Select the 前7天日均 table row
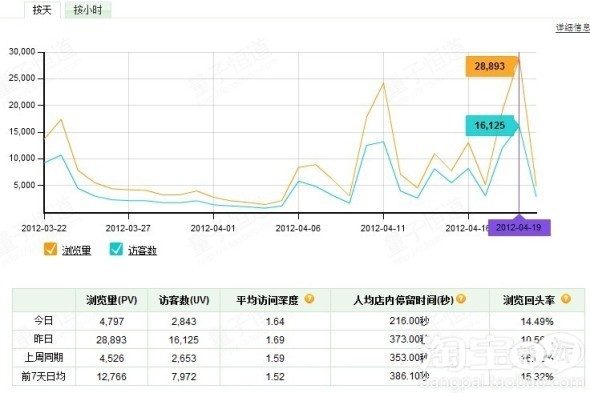Viewport: 590px width, 393px height. pyautogui.click(x=298, y=376)
